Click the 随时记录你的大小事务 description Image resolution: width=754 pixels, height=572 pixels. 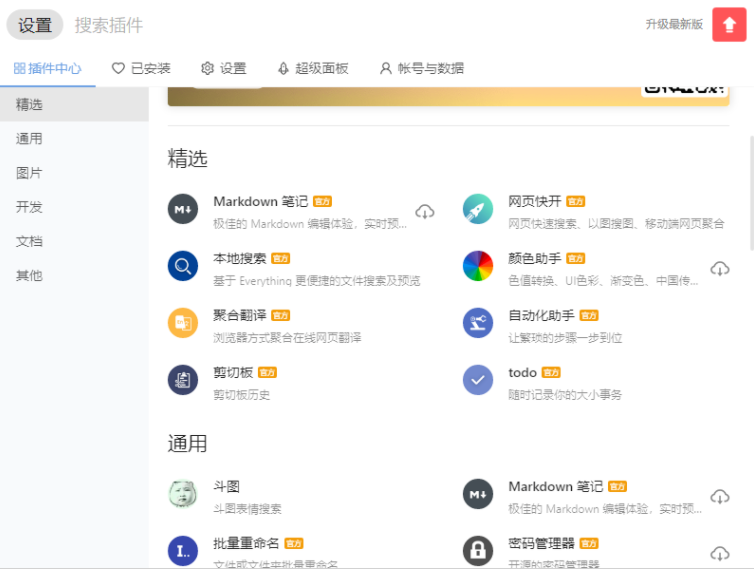tap(565, 395)
